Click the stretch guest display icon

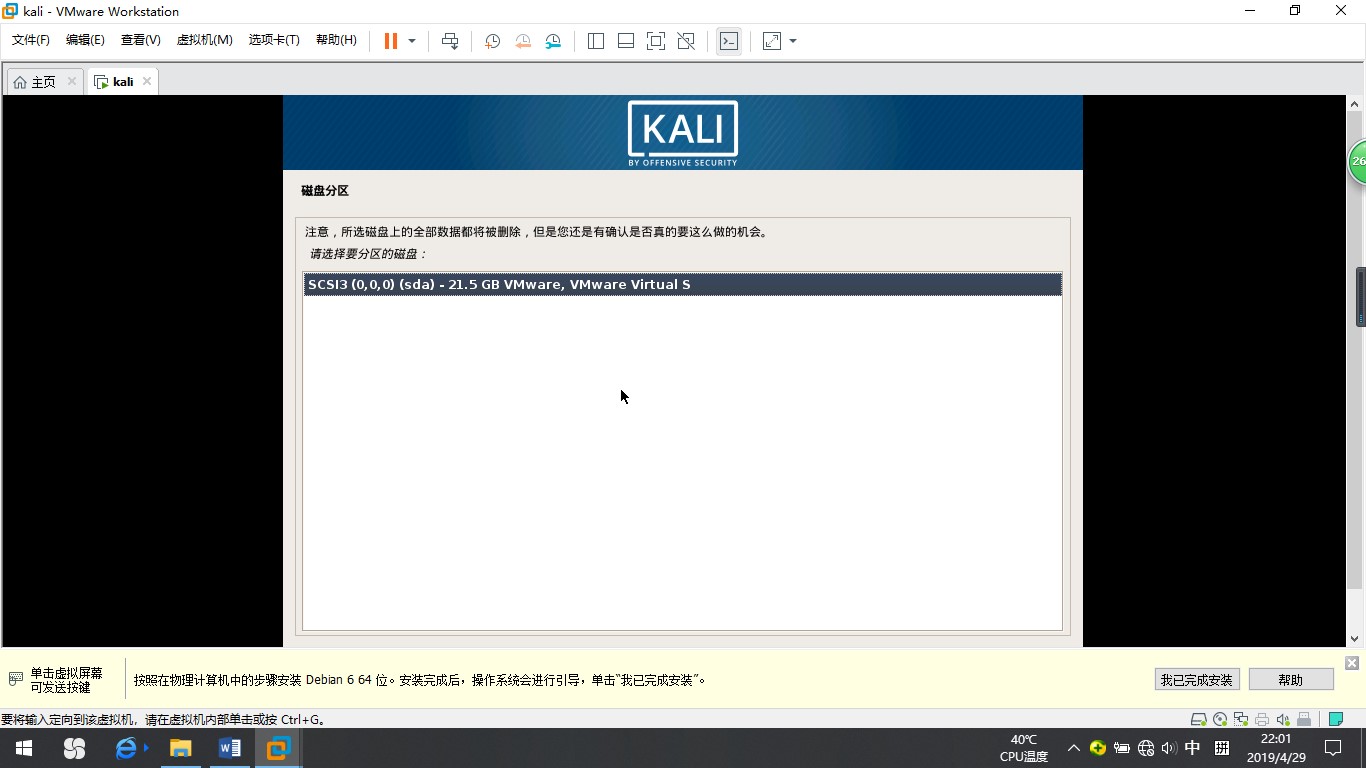(x=772, y=41)
